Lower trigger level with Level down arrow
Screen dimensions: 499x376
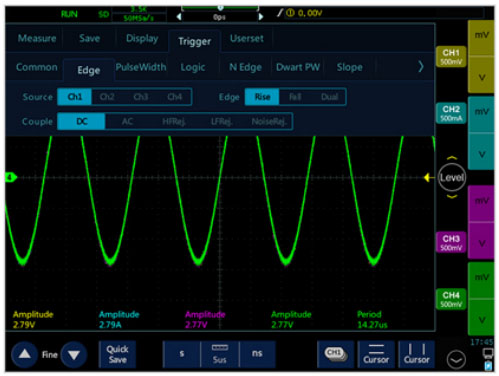452,197
